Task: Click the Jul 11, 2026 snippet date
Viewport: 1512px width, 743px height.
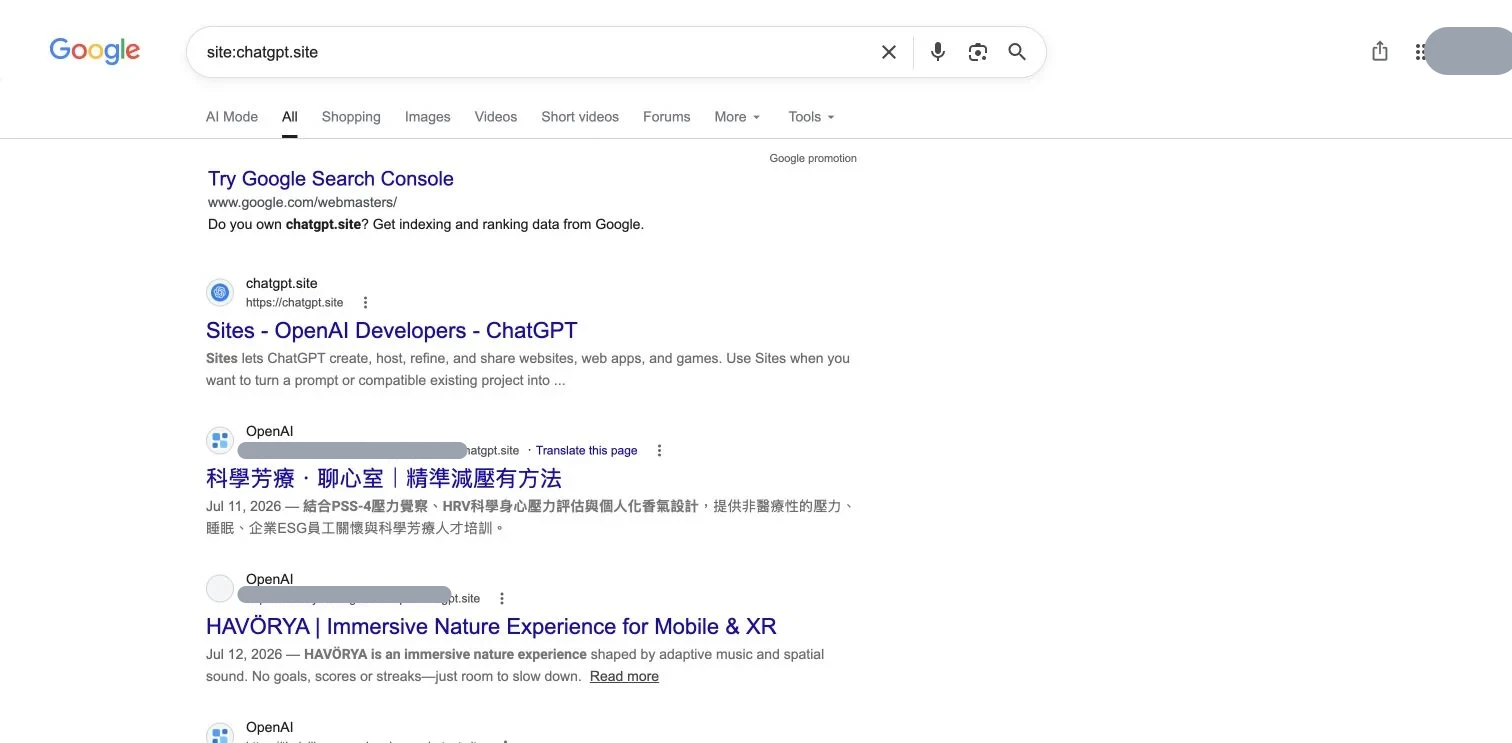Action: tap(244, 506)
